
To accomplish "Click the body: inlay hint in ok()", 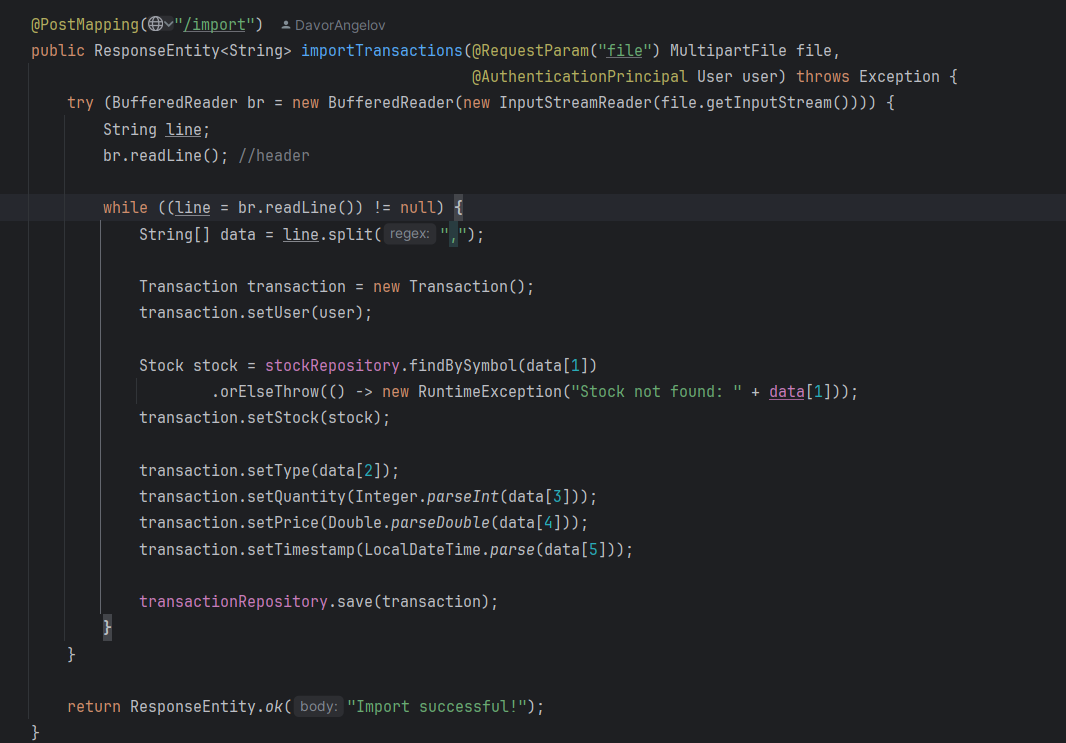I will (x=318, y=707).
